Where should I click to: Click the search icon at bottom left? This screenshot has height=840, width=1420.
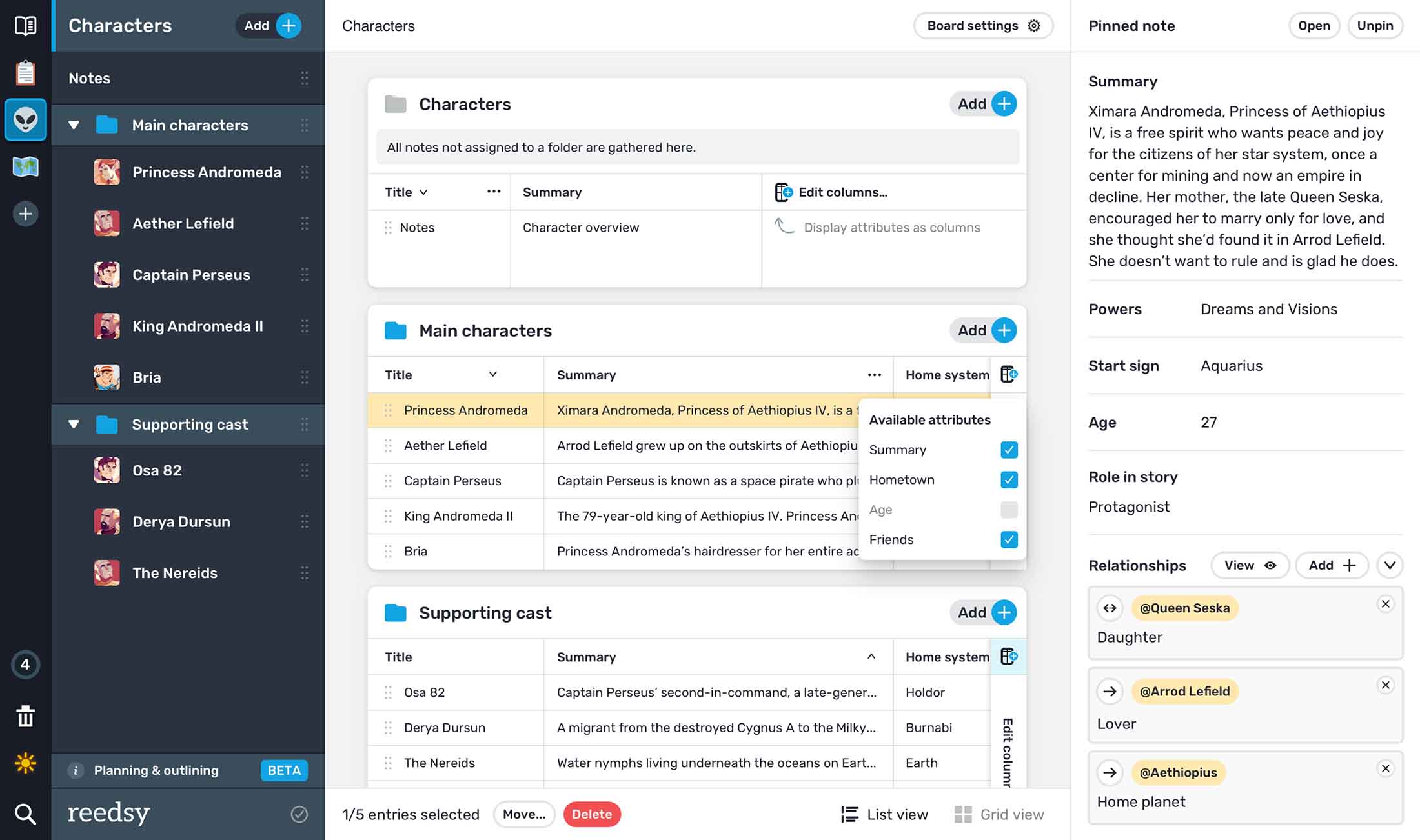[25, 814]
